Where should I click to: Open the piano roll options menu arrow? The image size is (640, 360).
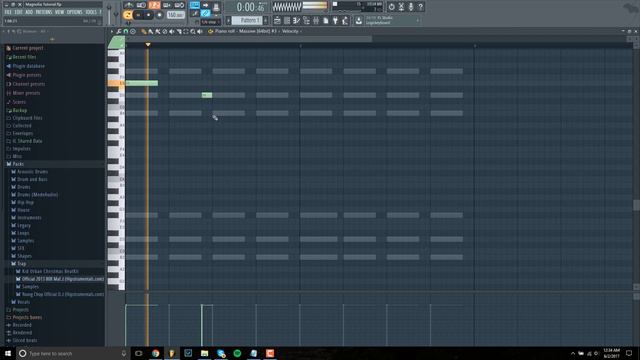(111, 31)
